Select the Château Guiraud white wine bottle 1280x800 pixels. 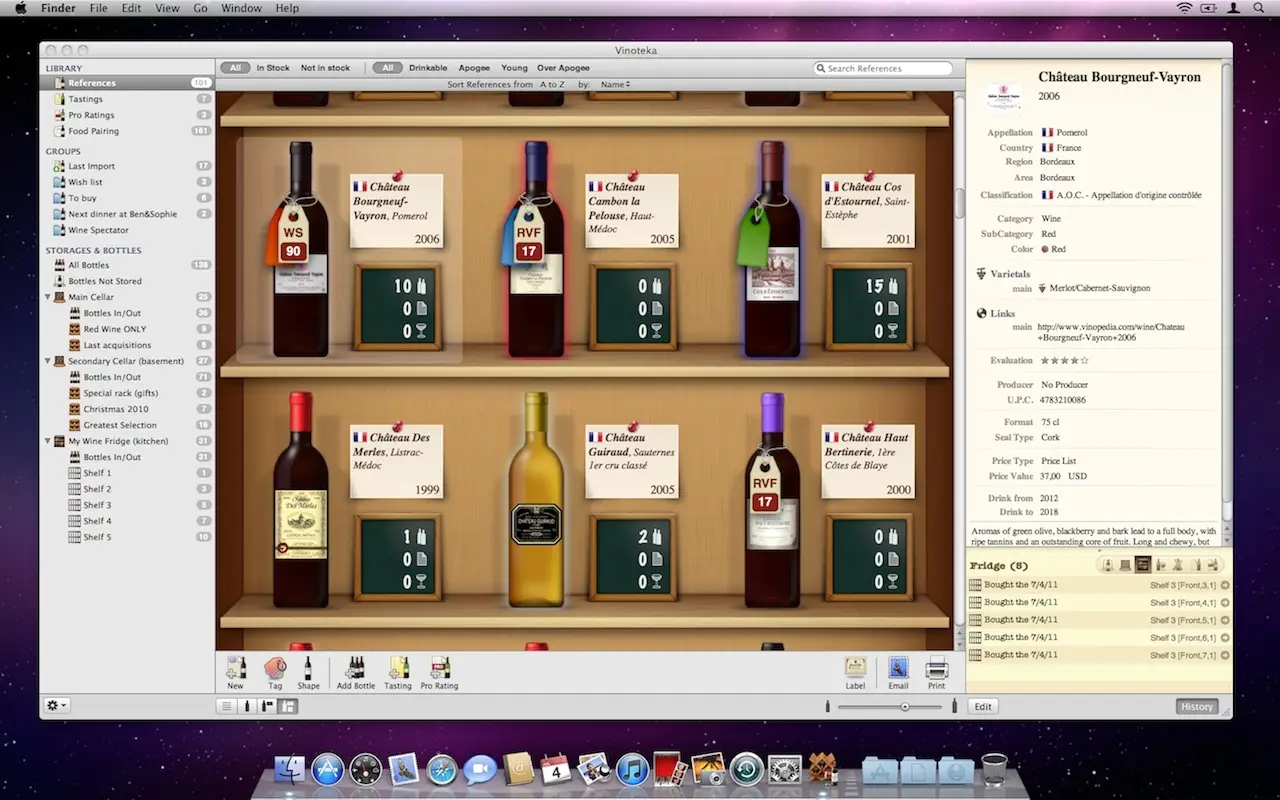coord(536,499)
